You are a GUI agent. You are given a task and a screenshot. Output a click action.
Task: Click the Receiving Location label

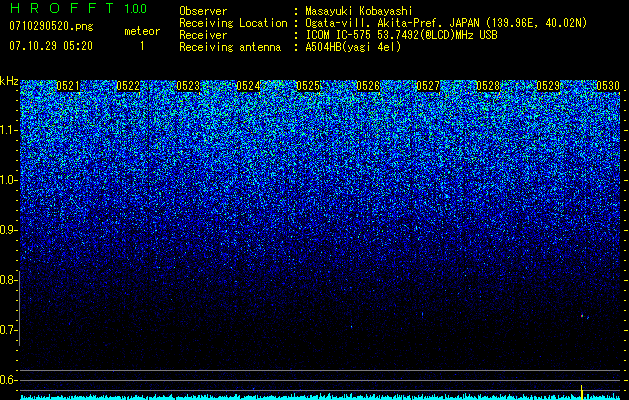pos(233,23)
